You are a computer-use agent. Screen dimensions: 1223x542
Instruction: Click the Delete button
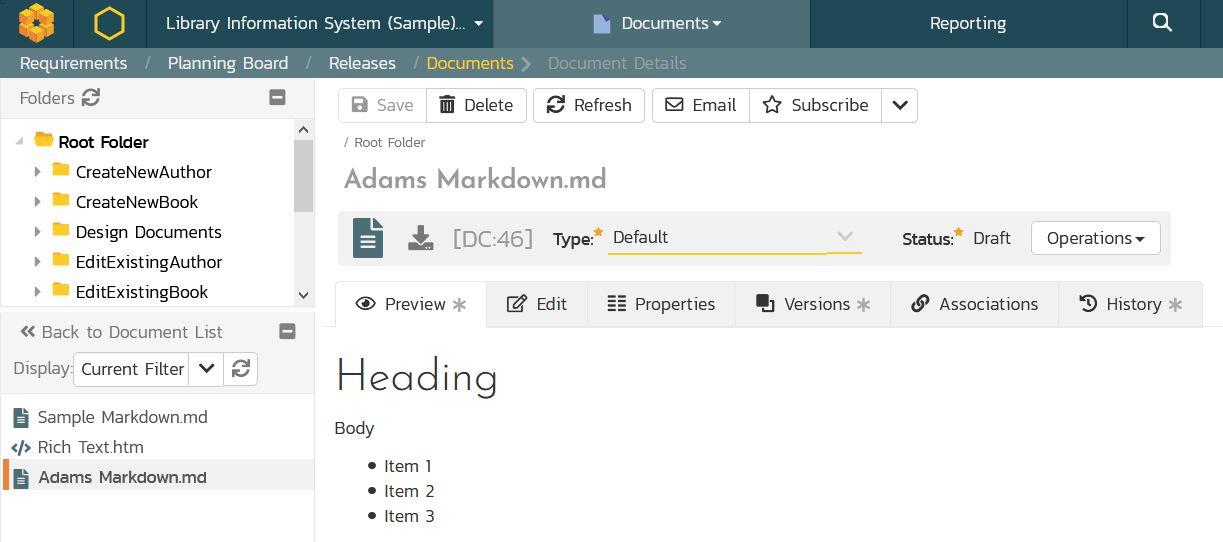pos(476,105)
